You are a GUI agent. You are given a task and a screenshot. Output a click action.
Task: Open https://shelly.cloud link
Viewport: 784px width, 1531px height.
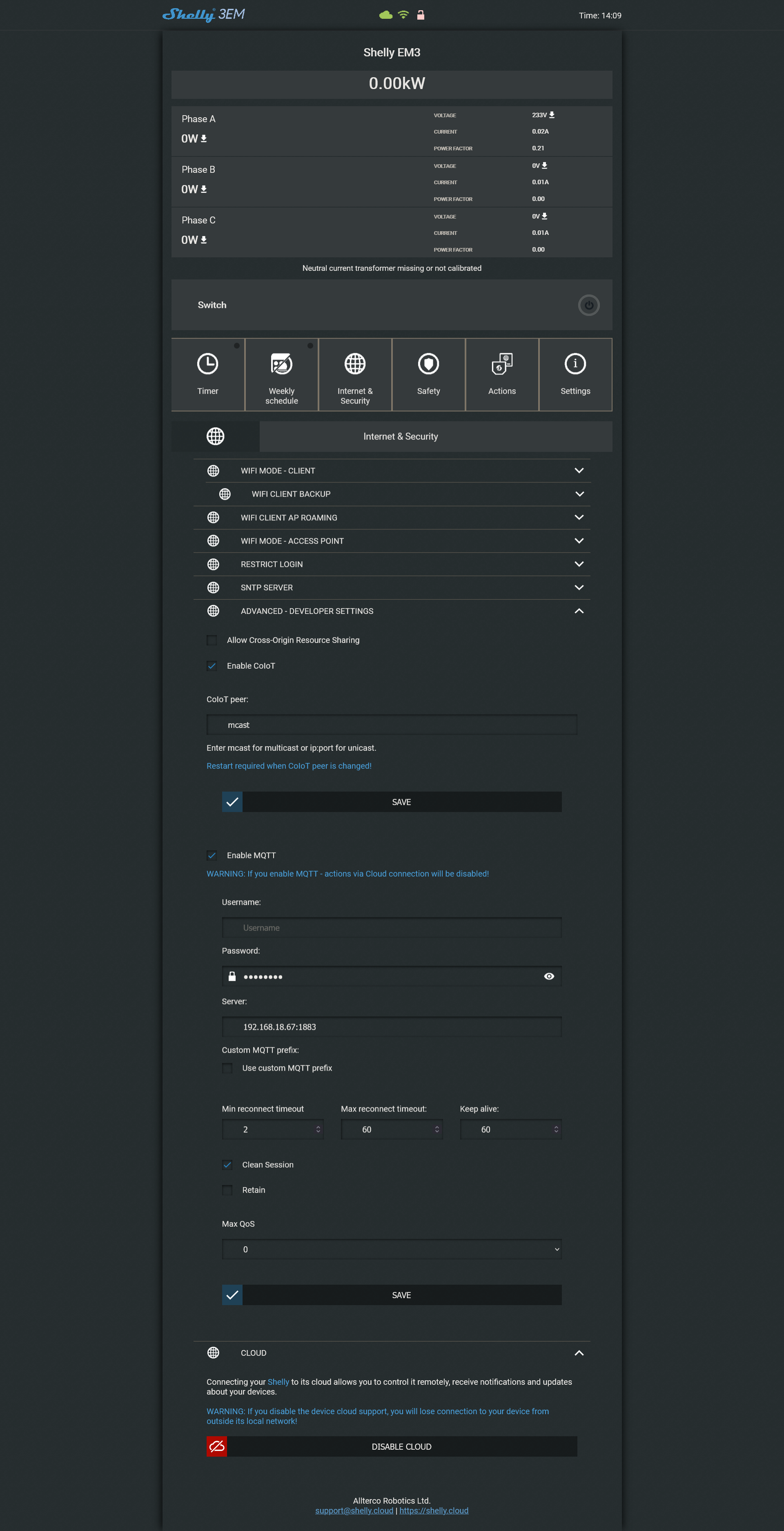pos(434,1511)
